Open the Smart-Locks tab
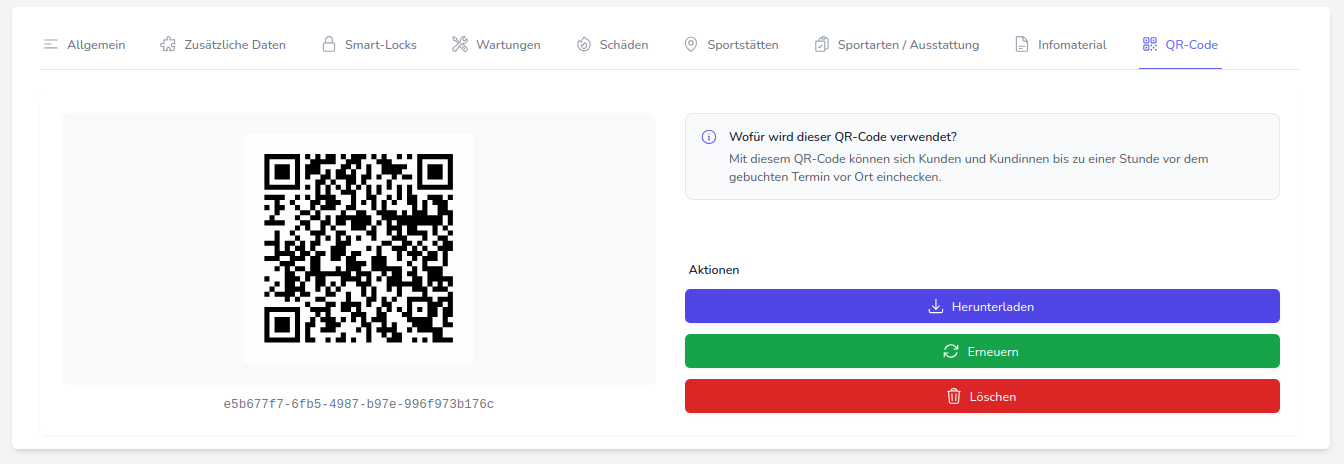This screenshot has width=1344, height=464. click(380, 45)
